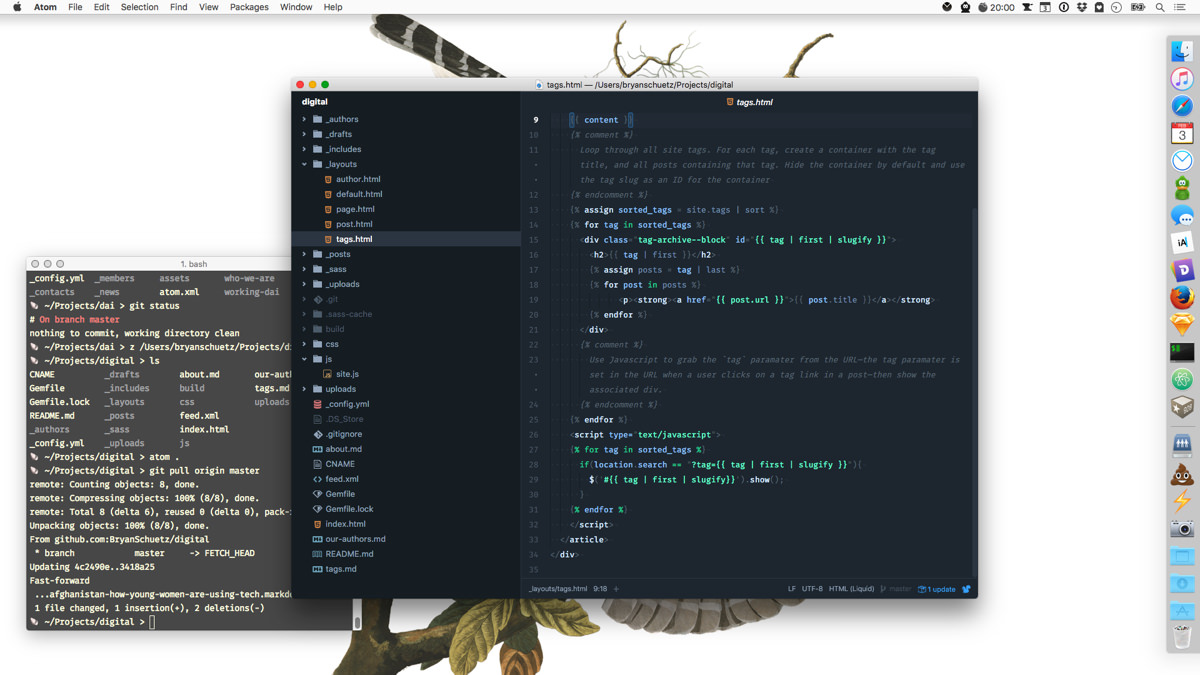Open Firefox from the dock
The height and width of the screenshot is (675, 1200).
click(1182, 297)
